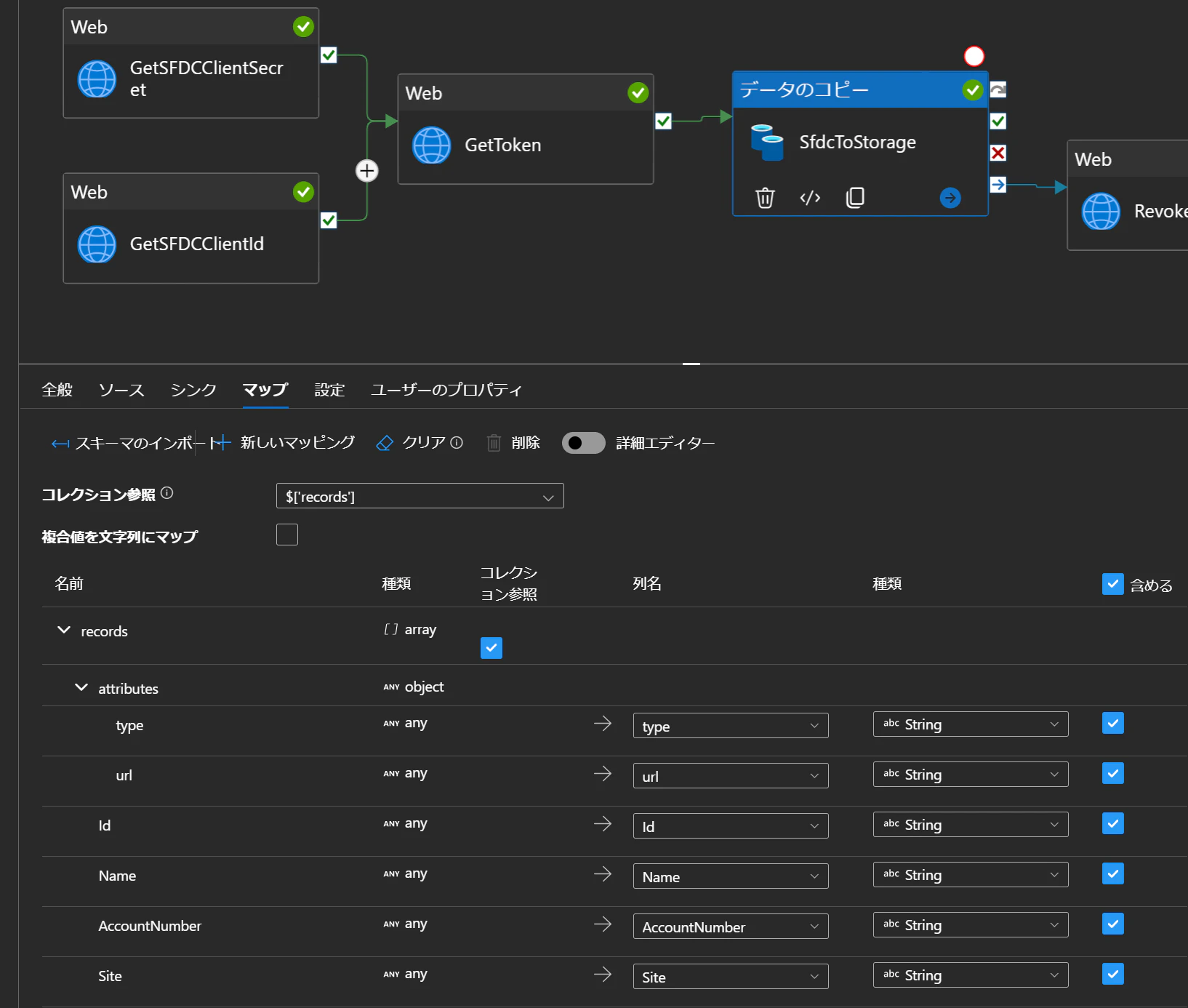The height and width of the screenshot is (1008, 1188).
Task: Toggle the 含める header checkbox
Action: point(1112,584)
